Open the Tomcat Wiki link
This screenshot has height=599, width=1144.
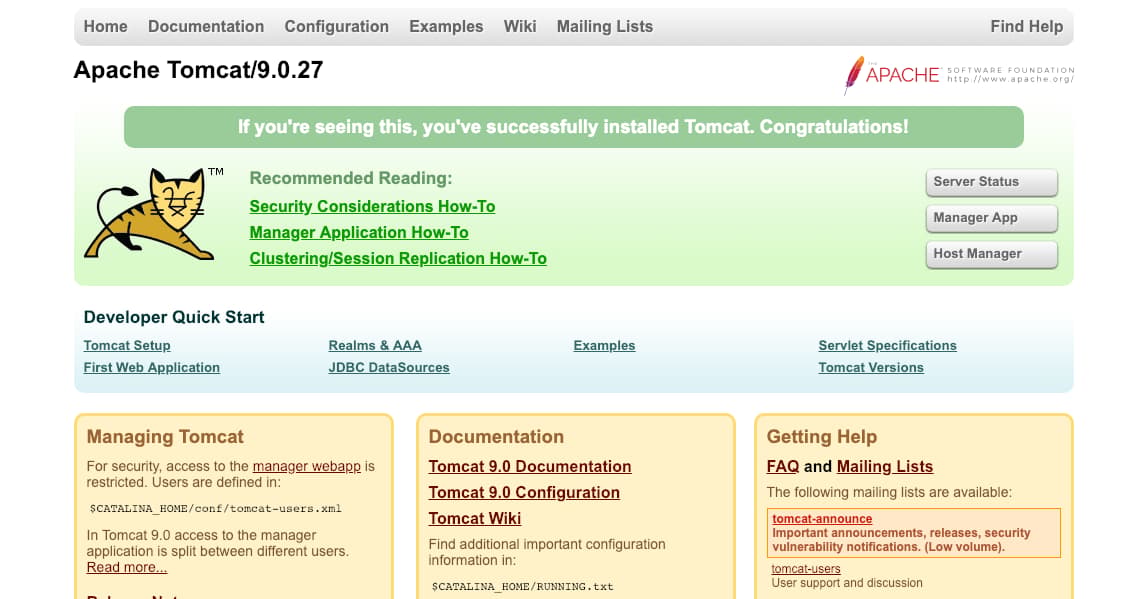[x=474, y=518]
